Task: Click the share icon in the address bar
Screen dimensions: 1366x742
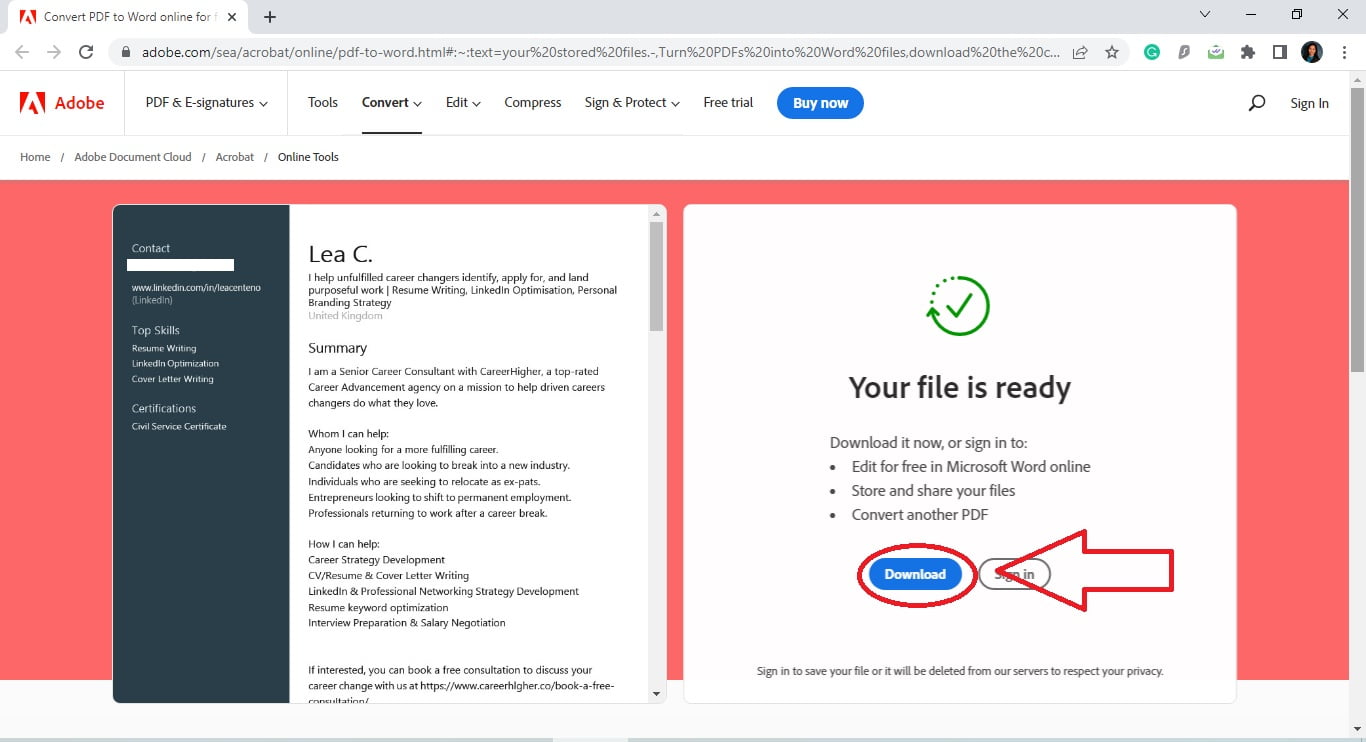Action: tap(1080, 52)
